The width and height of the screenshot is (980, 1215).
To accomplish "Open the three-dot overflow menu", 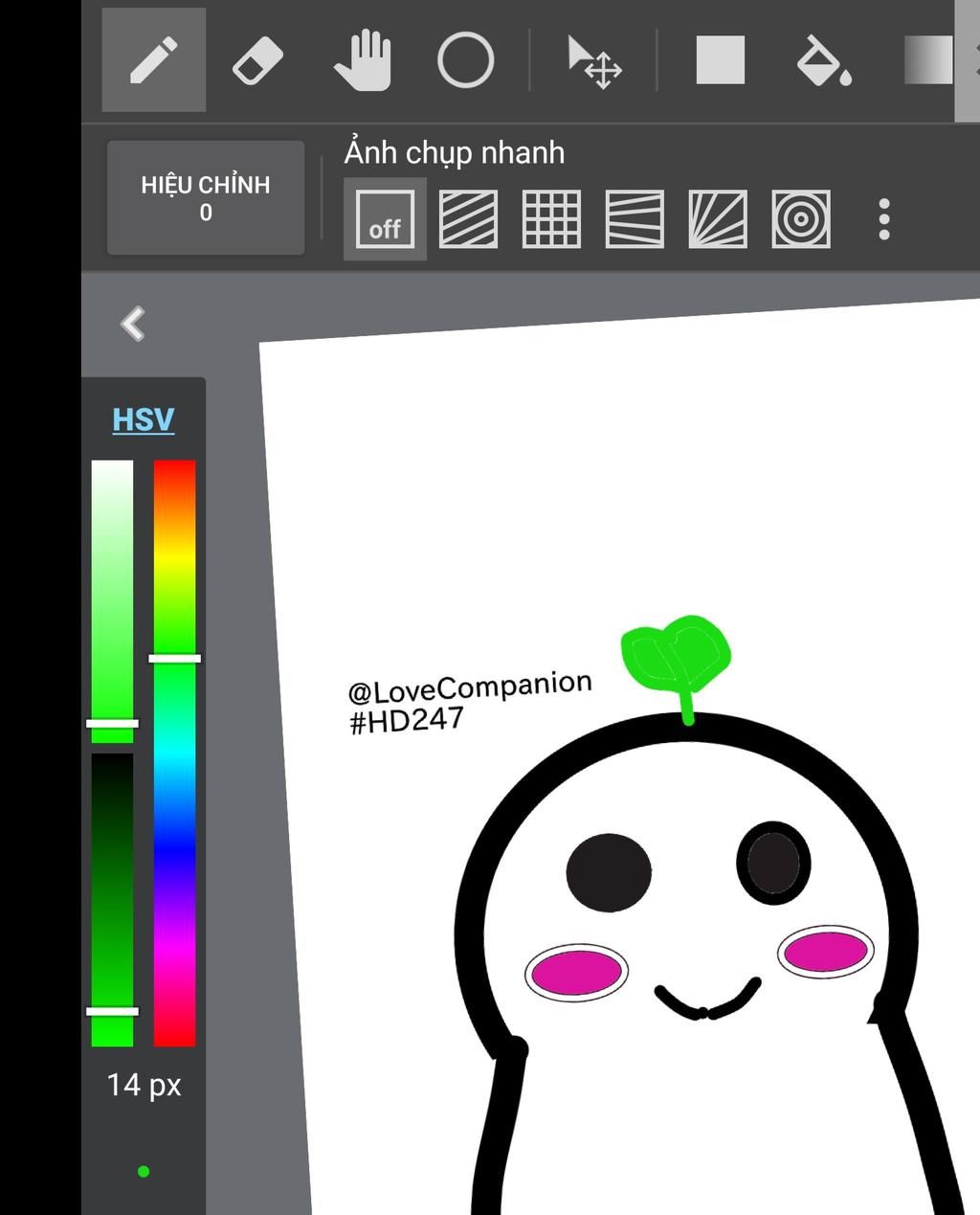I will pos(882,221).
